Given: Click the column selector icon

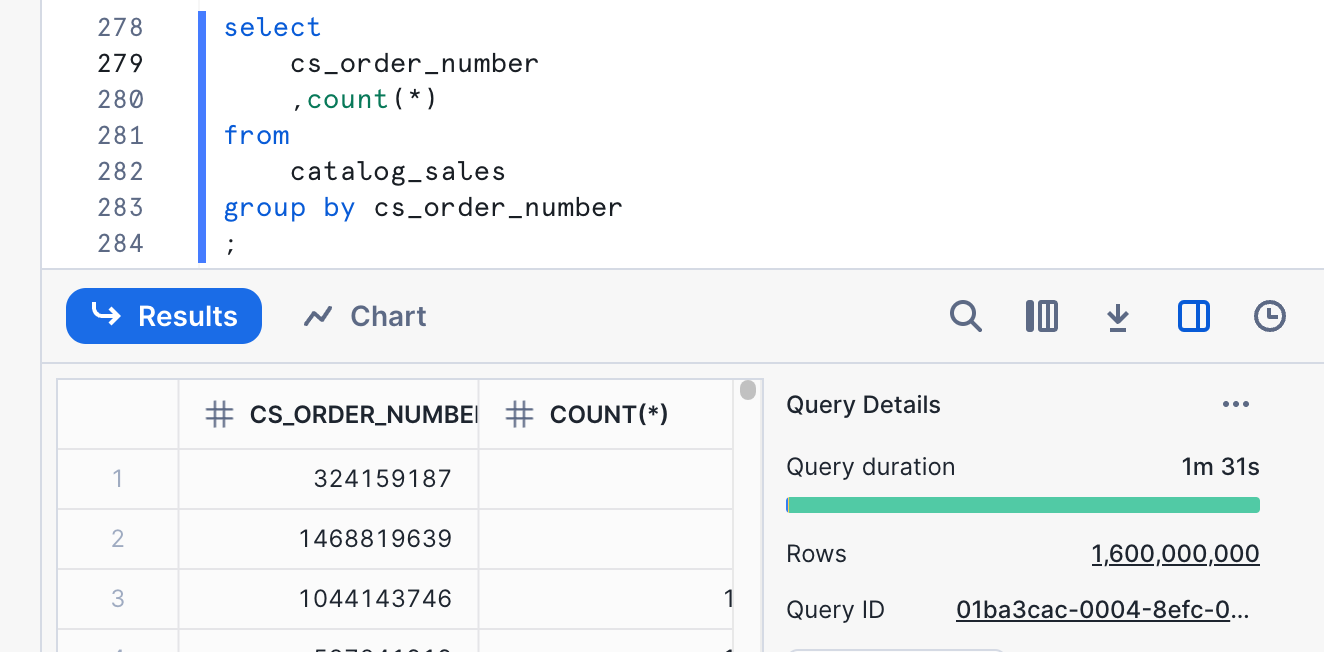Looking at the screenshot, I should pos(1041,316).
